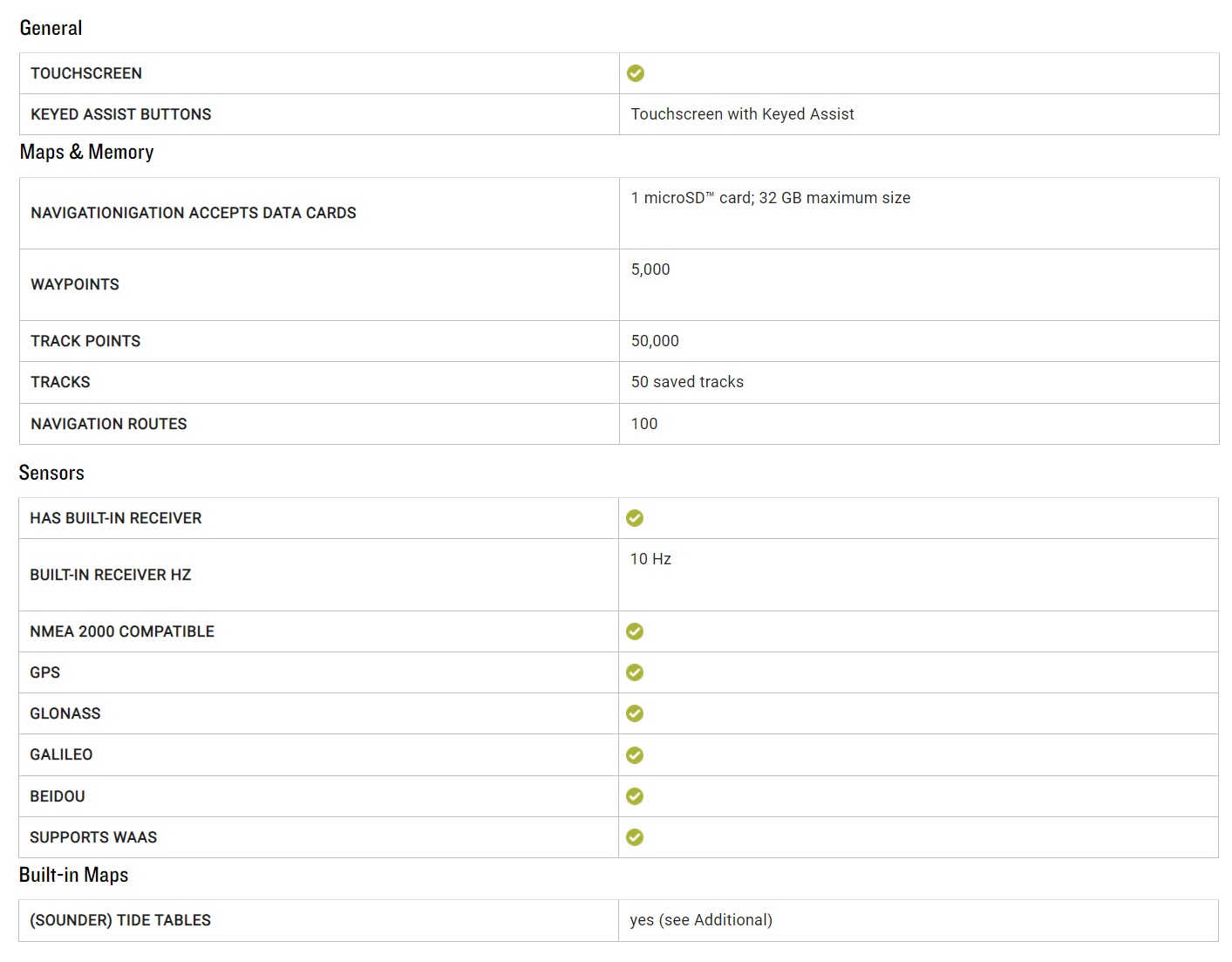Select the Built-in Maps heading

pos(74,875)
